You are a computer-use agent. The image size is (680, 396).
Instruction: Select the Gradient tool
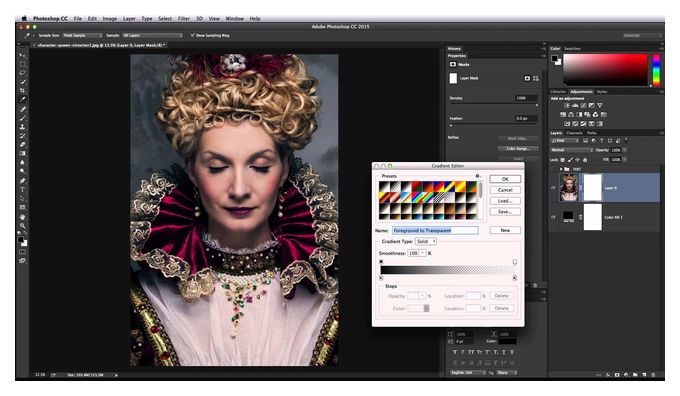(22, 153)
